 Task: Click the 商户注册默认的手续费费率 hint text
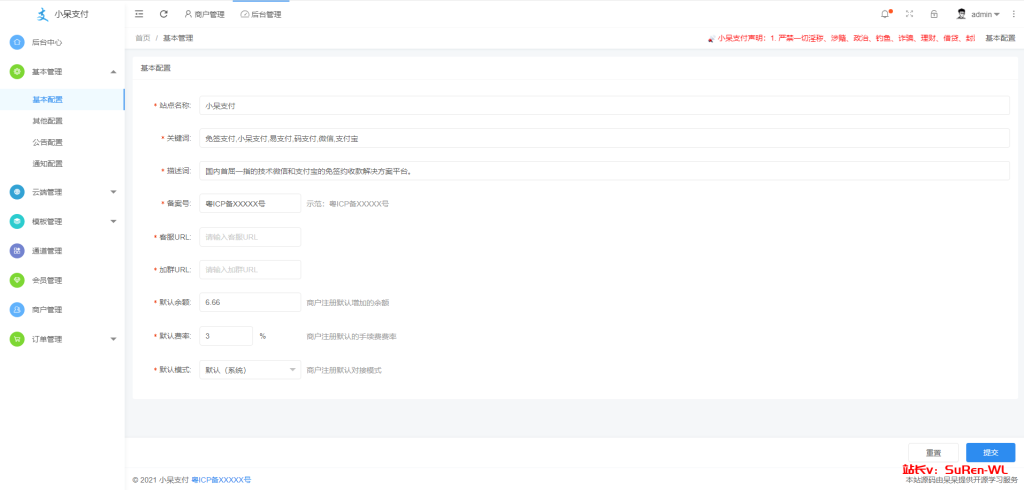pyautogui.click(x=351, y=337)
